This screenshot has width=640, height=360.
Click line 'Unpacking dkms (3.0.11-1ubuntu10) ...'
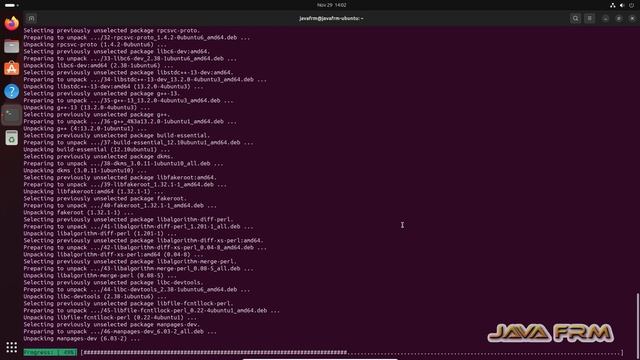[x=85, y=171]
